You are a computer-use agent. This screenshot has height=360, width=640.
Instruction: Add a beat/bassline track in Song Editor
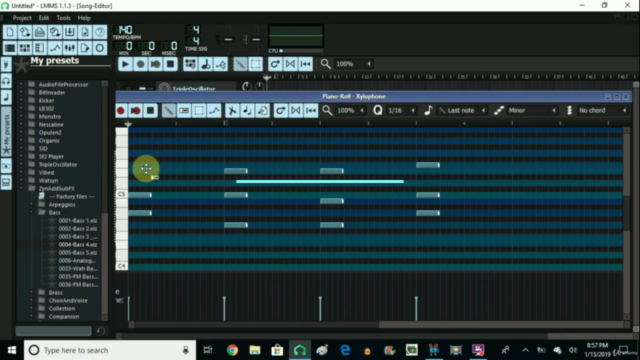(190, 64)
